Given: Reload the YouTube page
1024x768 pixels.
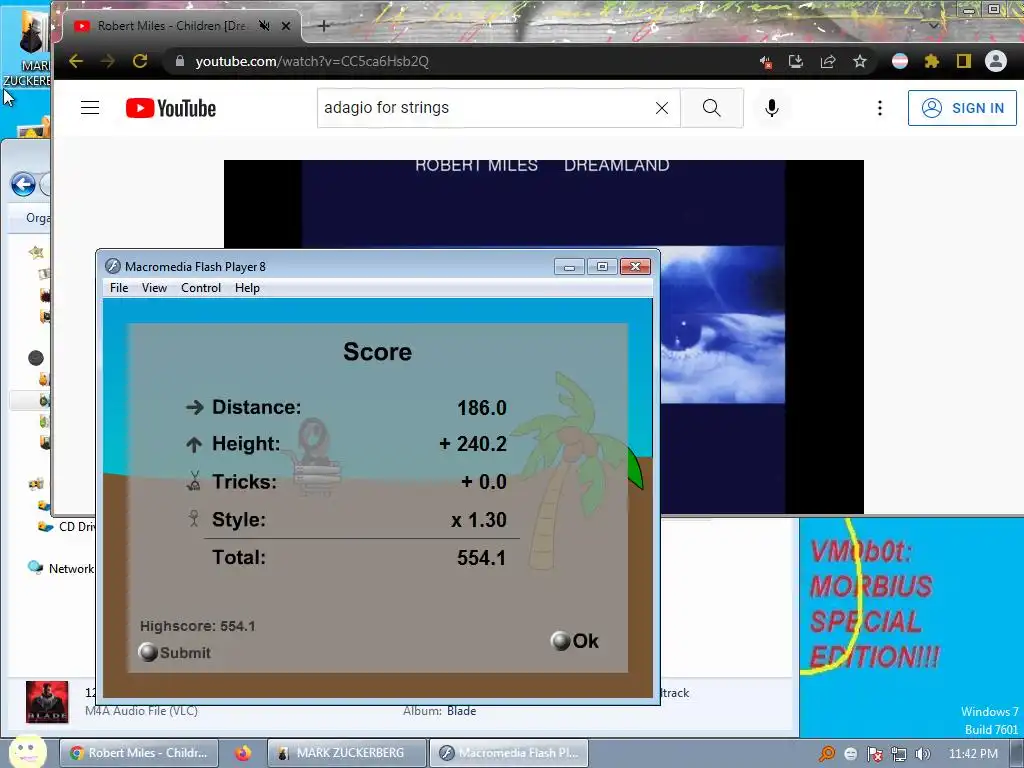Looking at the screenshot, I should 140,61.
